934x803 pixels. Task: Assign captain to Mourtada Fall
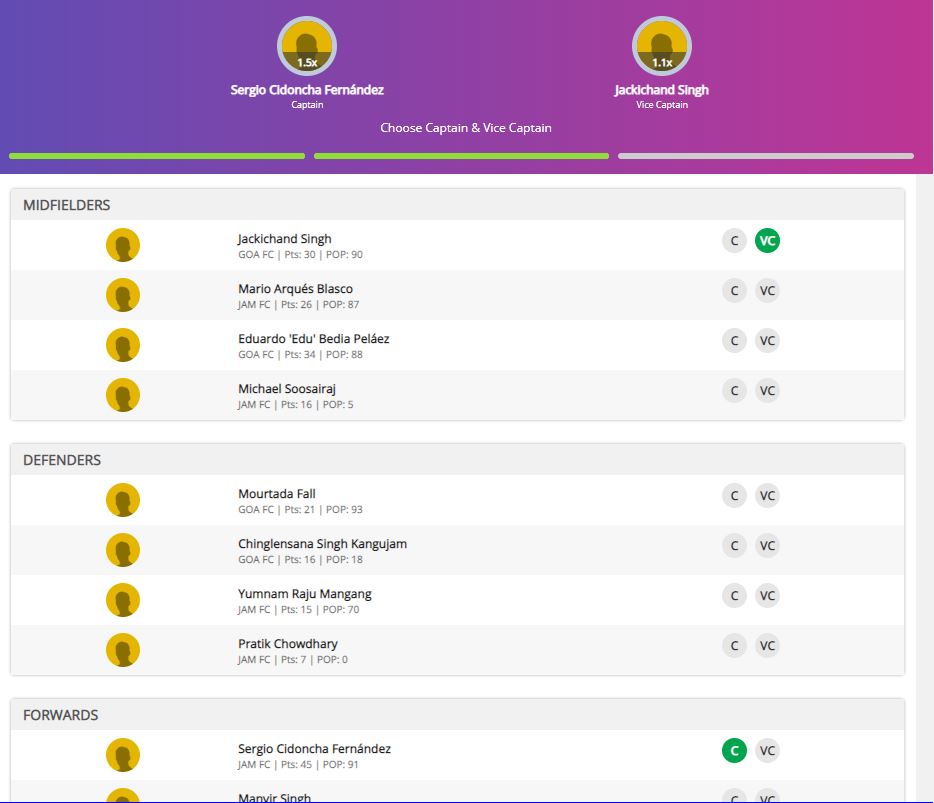coord(734,496)
